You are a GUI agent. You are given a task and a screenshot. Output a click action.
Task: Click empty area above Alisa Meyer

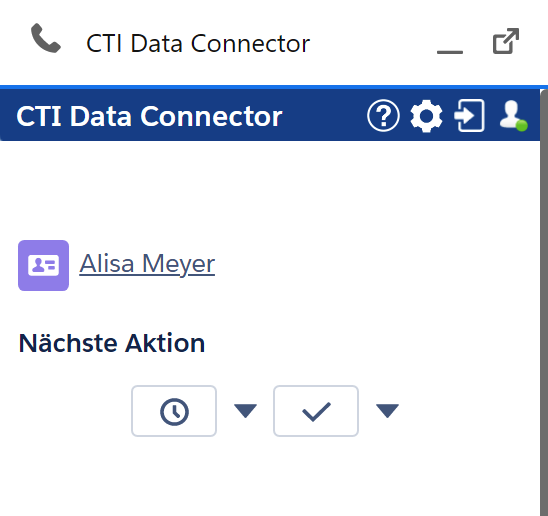(270, 191)
